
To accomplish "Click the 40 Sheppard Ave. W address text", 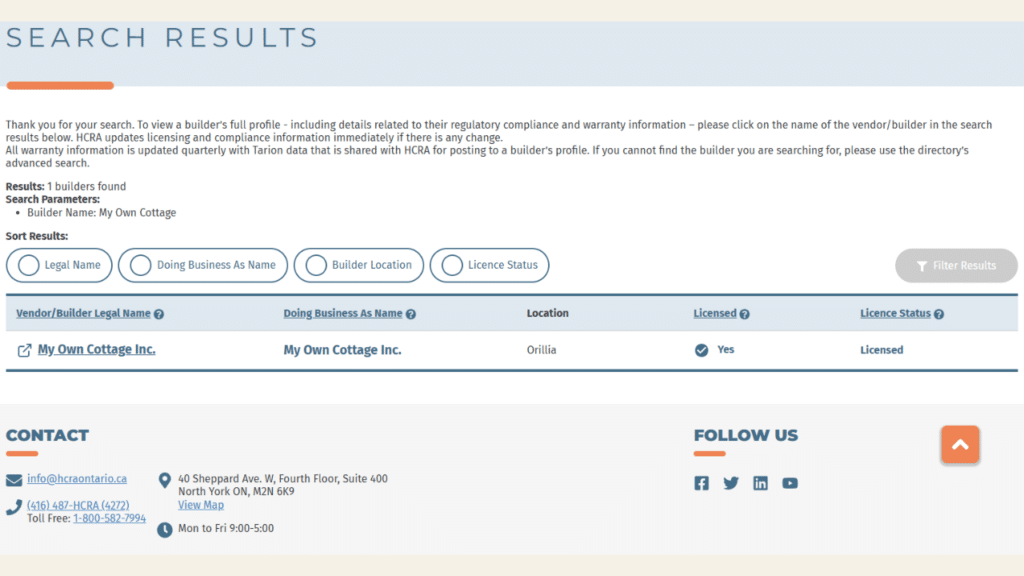I will tap(283, 479).
